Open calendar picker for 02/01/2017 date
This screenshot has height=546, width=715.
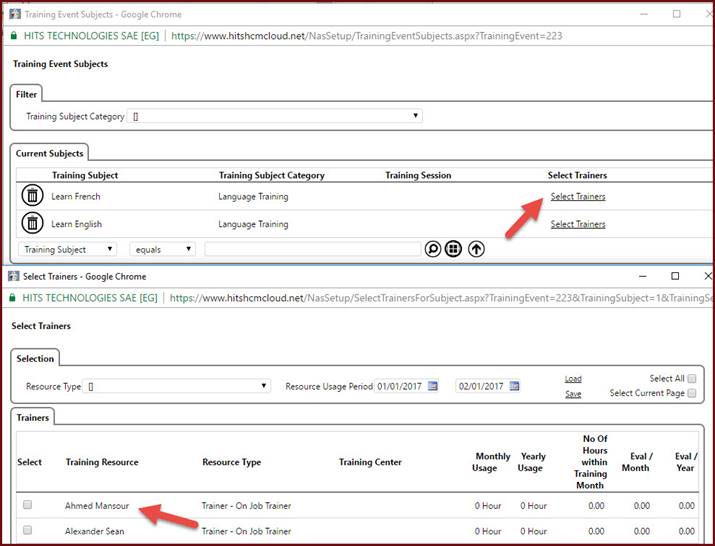pyautogui.click(x=514, y=386)
